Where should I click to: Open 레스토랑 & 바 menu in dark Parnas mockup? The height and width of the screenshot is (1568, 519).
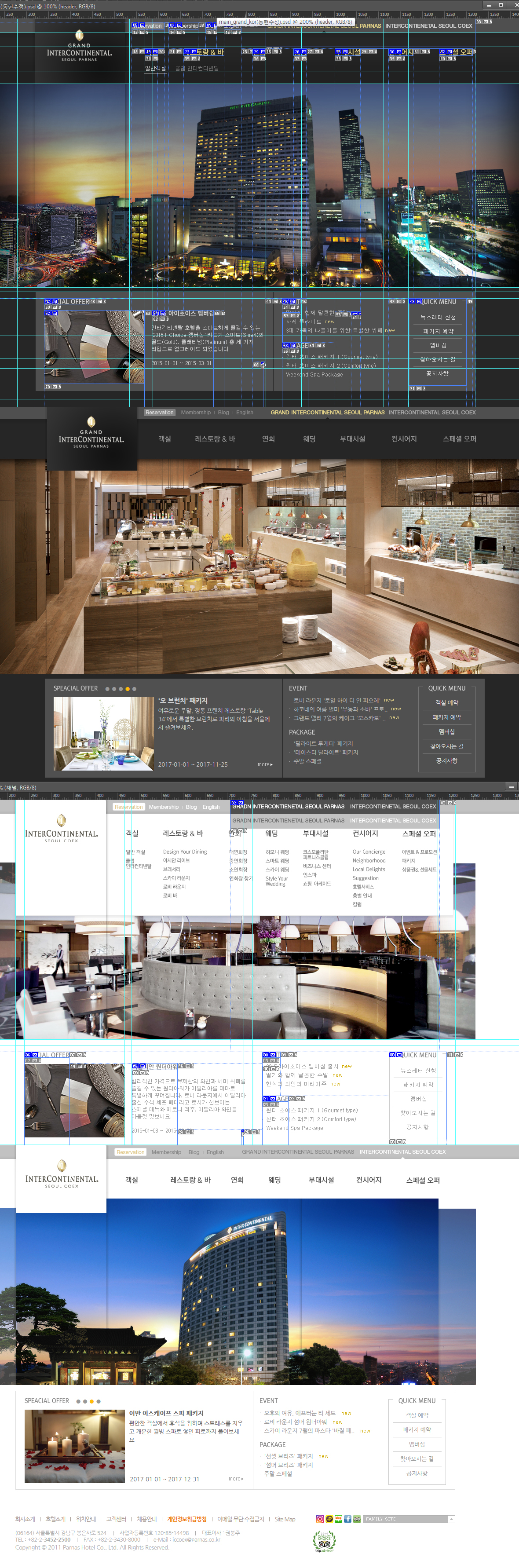[x=215, y=439]
